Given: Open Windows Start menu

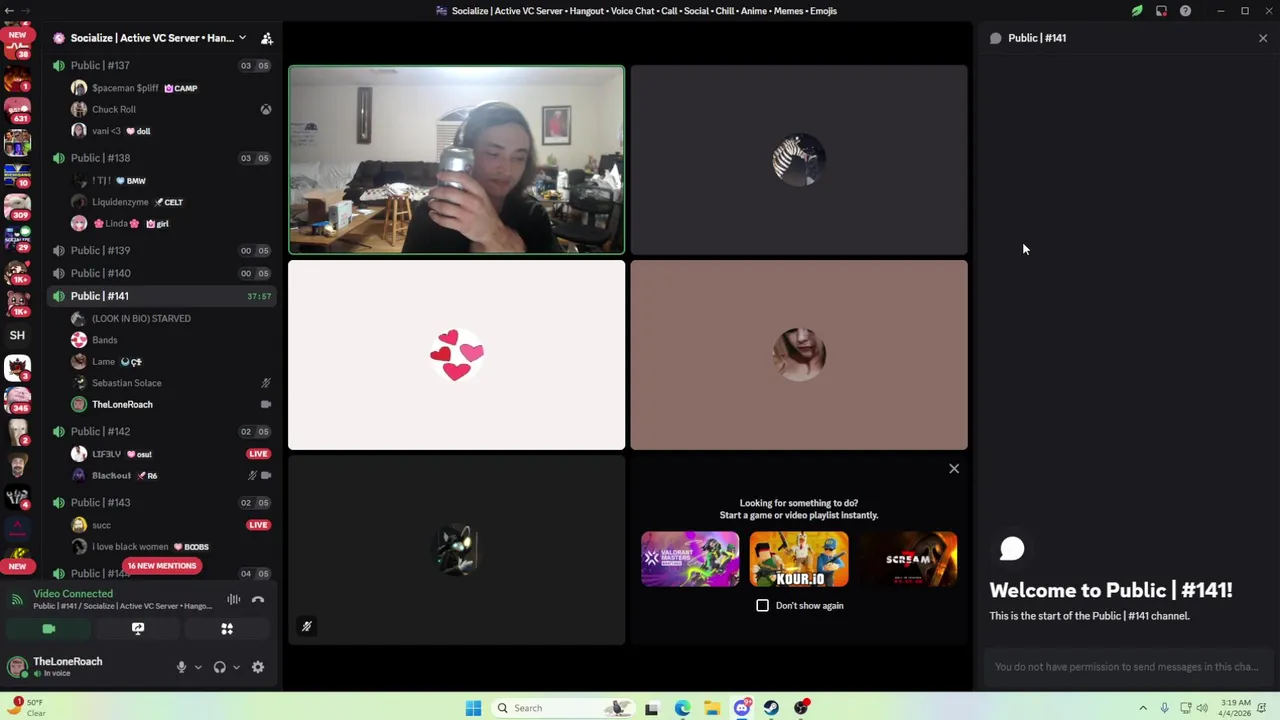Looking at the screenshot, I should click(x=473, y=708).
